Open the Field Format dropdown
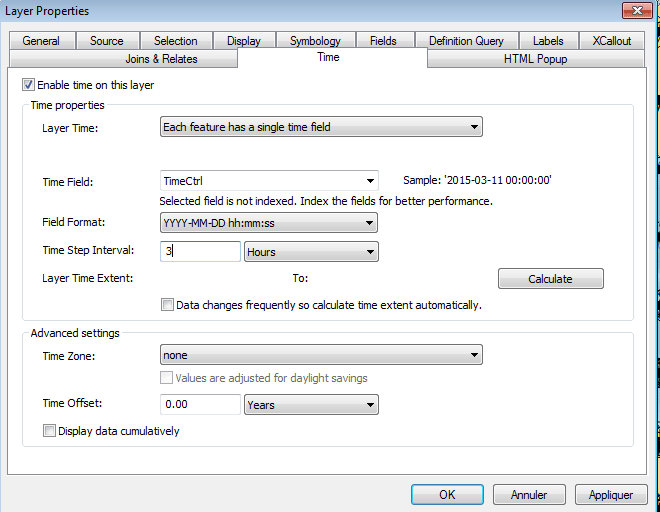Screen dimensions: 660x512 [269, 223]
